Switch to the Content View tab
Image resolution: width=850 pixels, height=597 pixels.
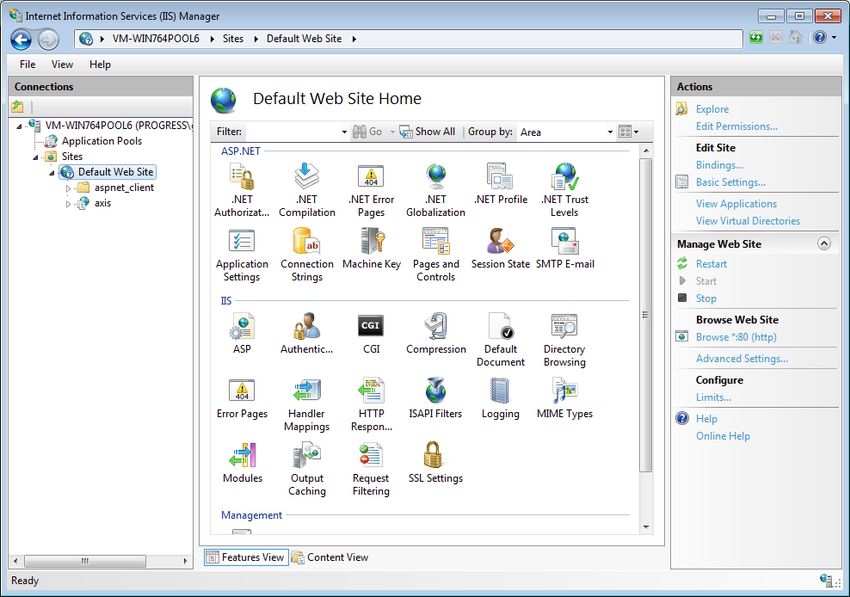330,557
